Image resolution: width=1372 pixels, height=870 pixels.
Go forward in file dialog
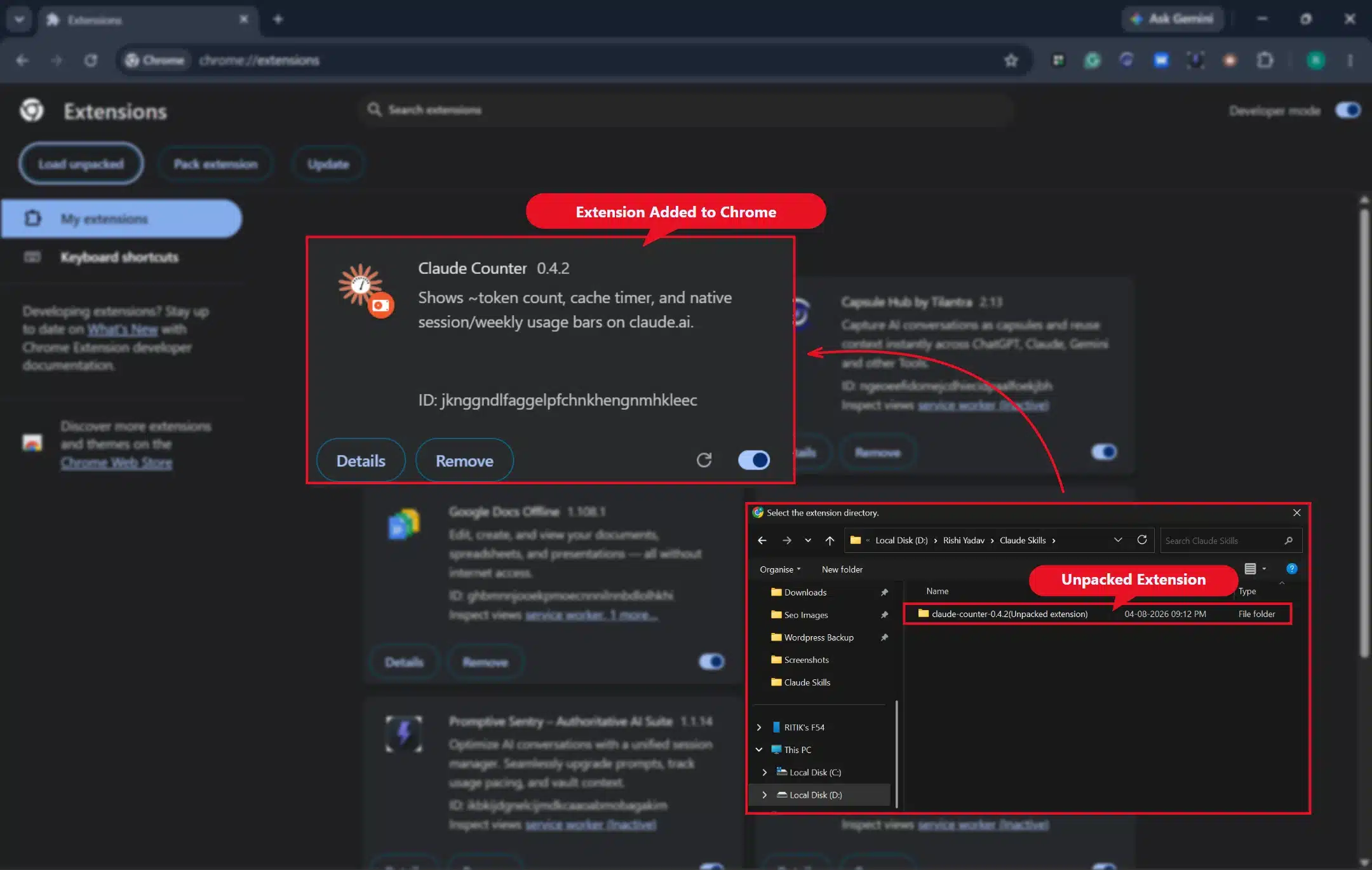(786, 540)
